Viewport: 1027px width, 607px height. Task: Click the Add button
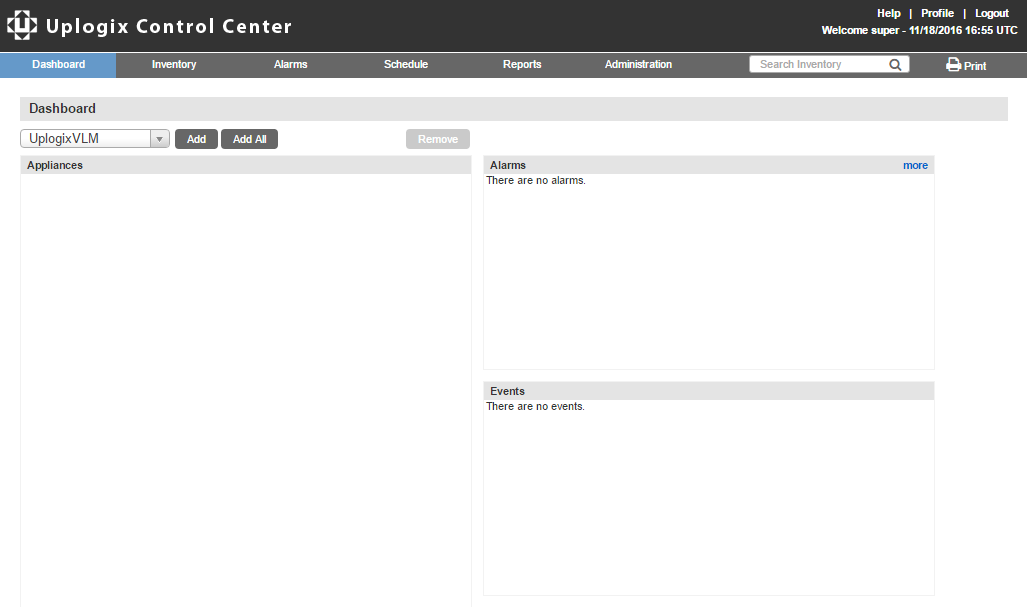coord(196,139)
